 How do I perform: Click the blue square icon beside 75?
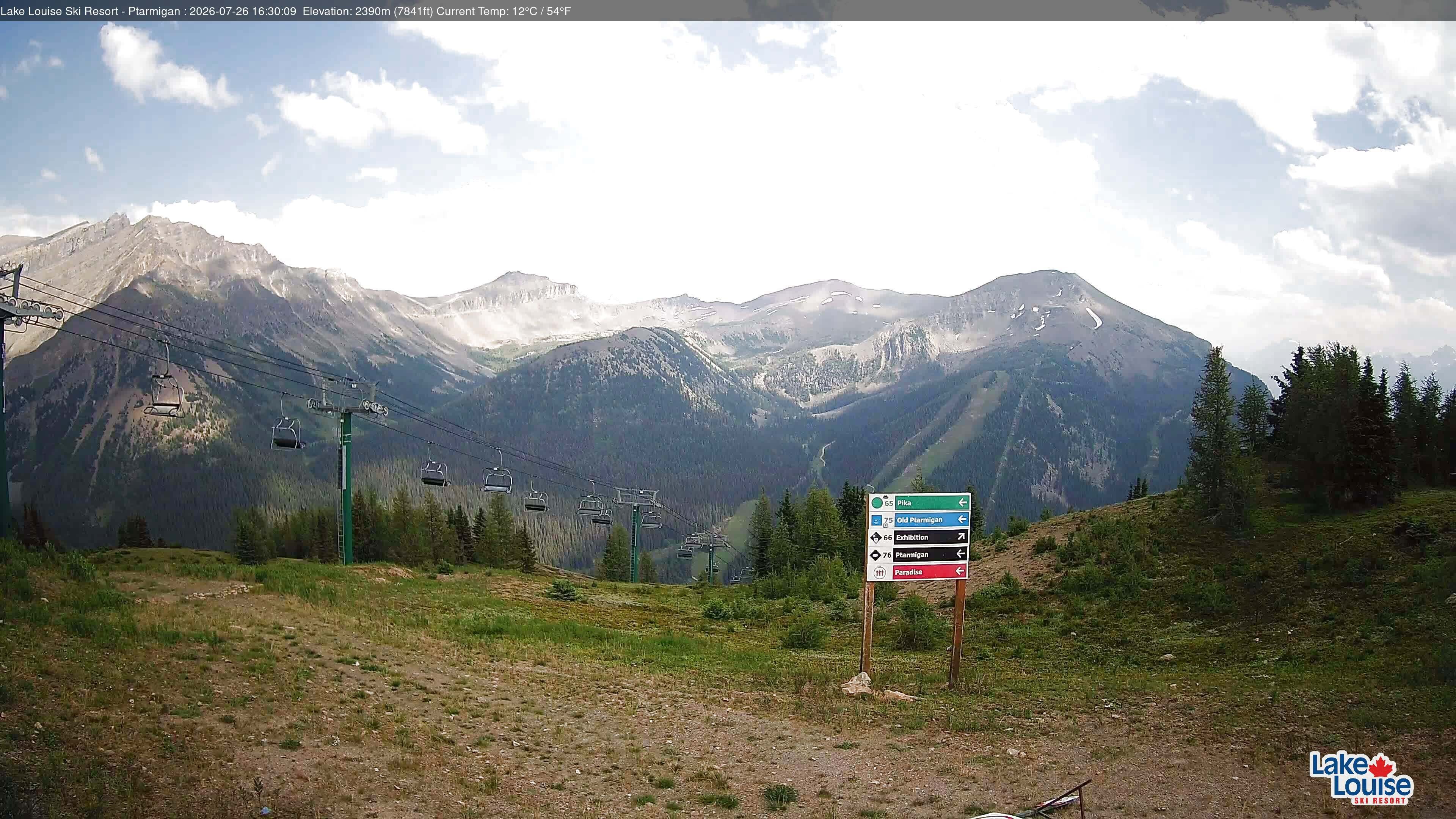coord(877,521)
